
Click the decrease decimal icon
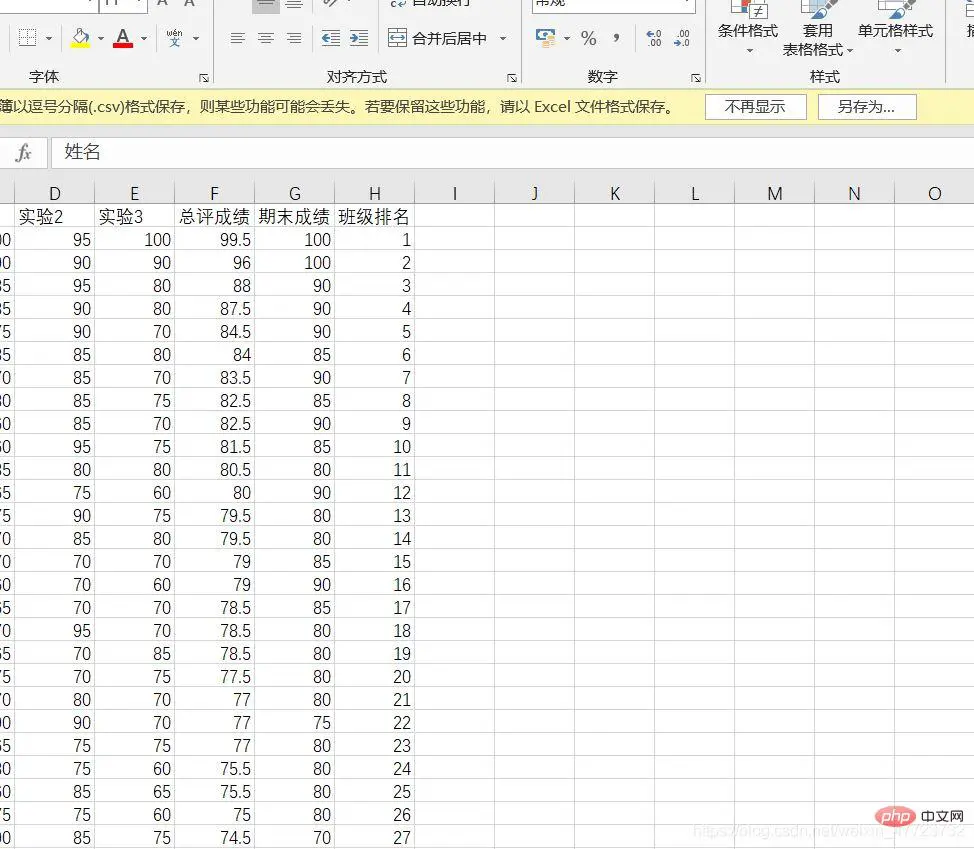682,38
